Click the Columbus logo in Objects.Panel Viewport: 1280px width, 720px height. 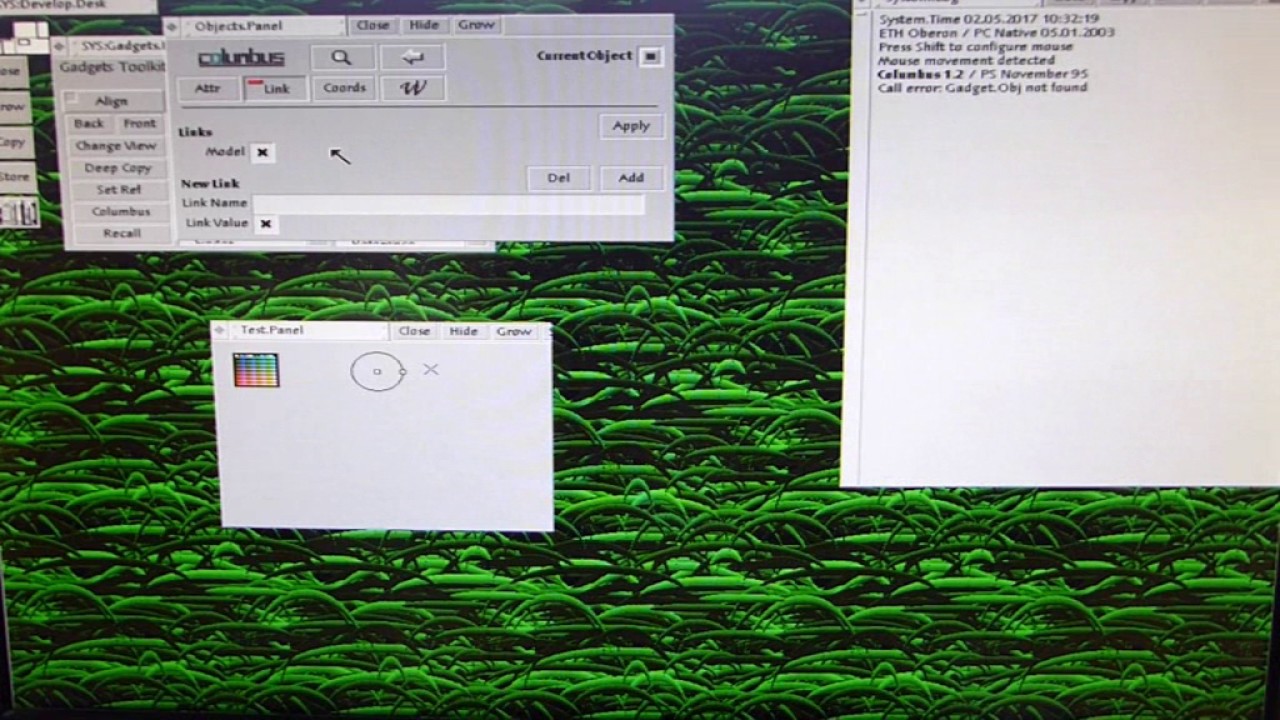coord(241,58)
